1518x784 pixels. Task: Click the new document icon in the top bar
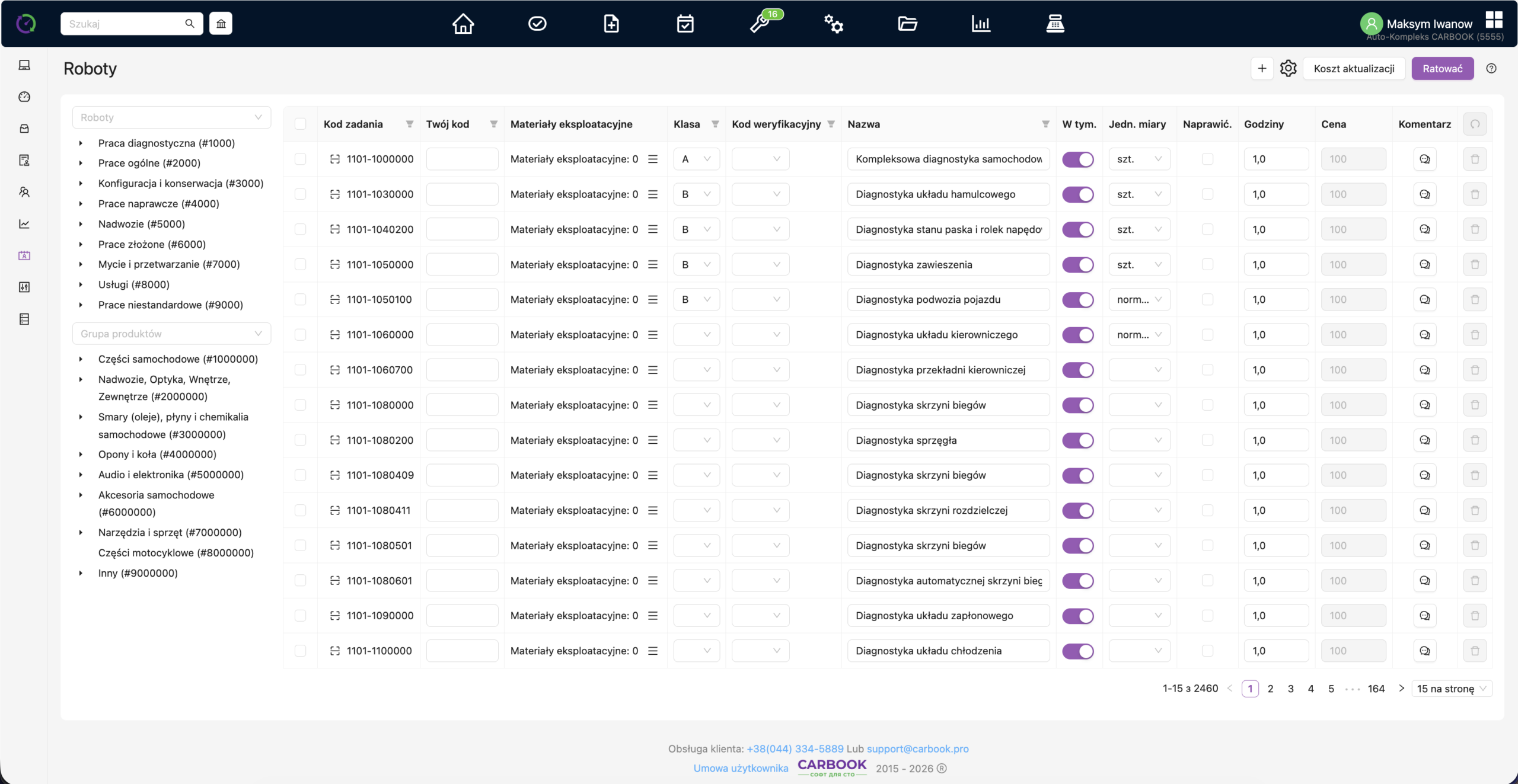tap(611, 24)
